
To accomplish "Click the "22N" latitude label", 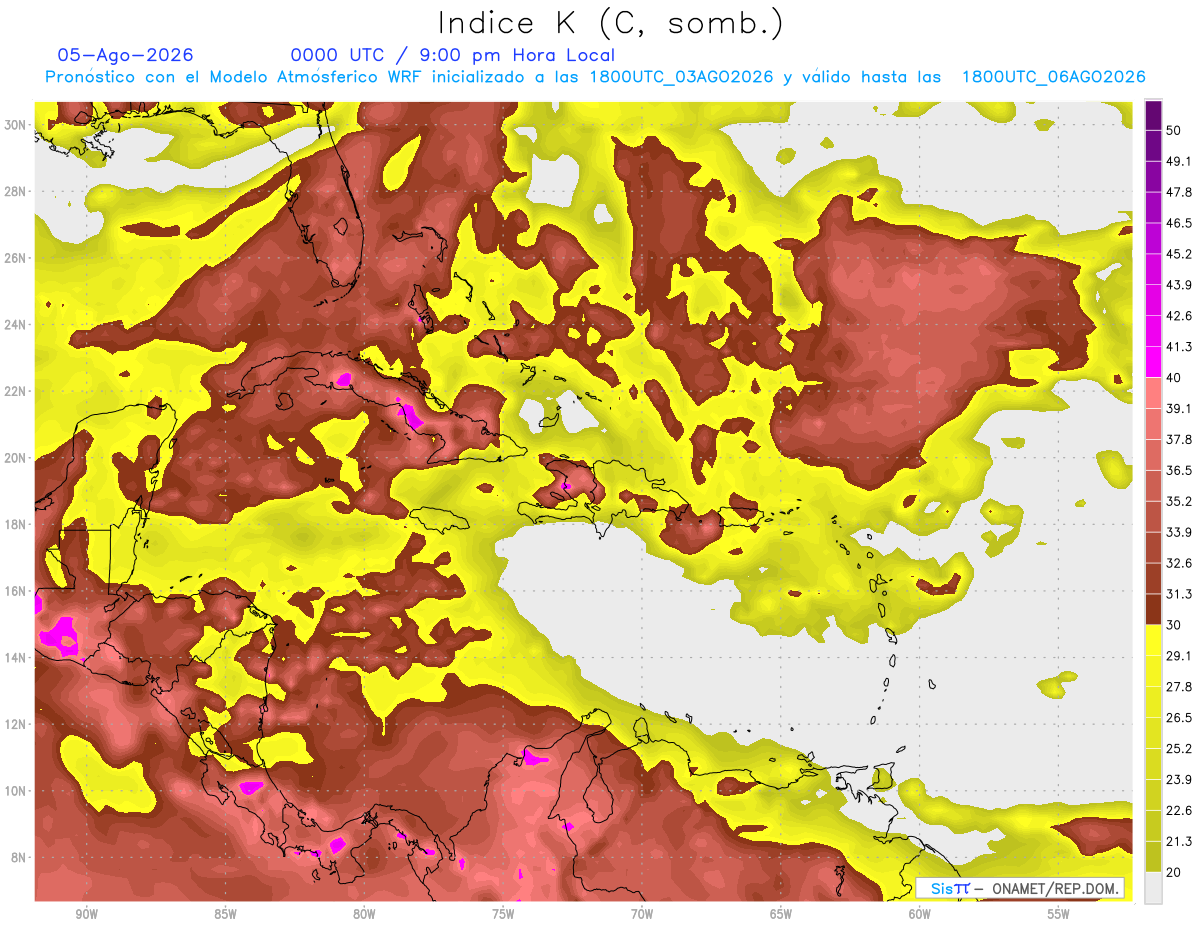I will pos(16,391).
